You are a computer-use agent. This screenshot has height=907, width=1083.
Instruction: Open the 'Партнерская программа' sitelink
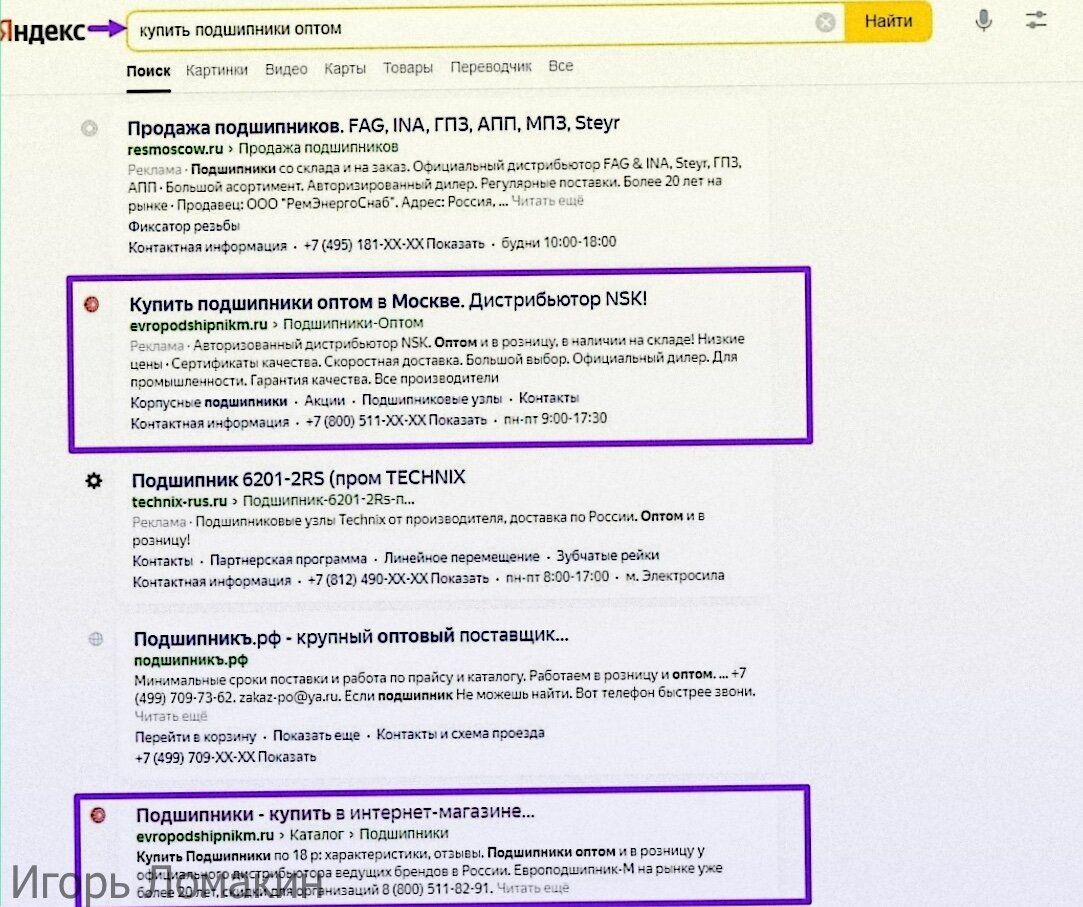[288, 558]
